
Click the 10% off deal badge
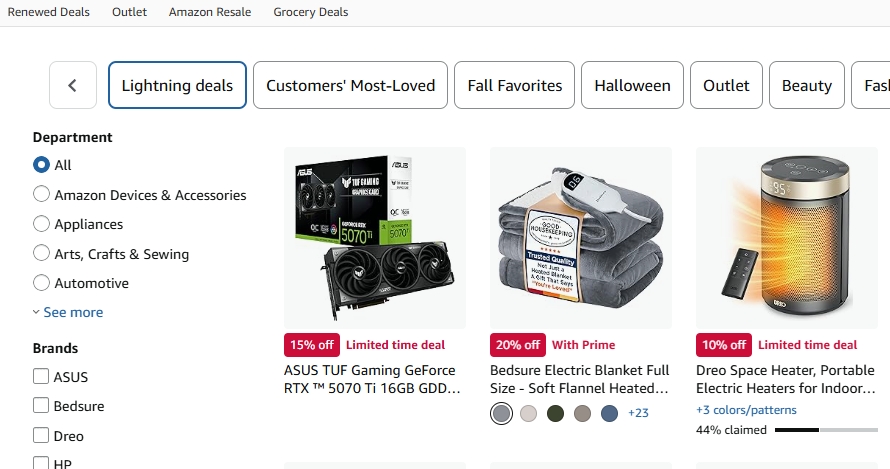pyautogui.click(x=724, y=345)
